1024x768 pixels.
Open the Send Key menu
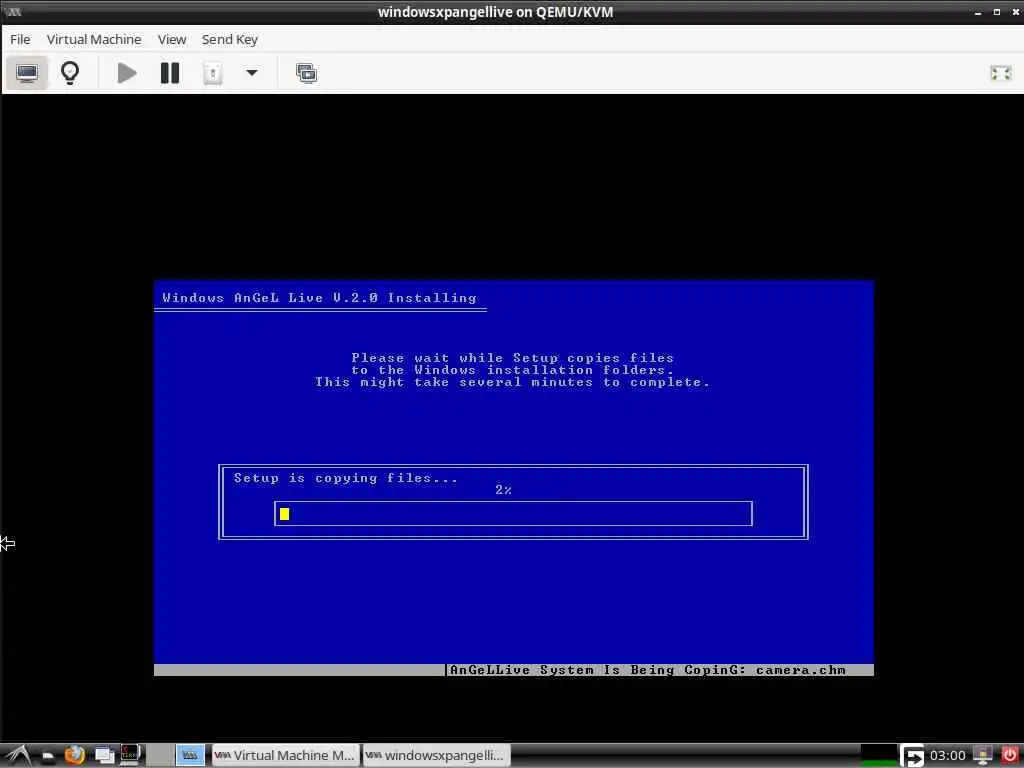click(x=230, y=39)
